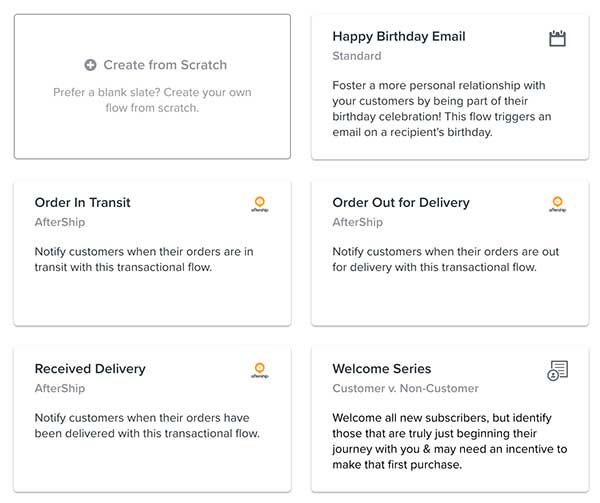
Task: Click the AfterShip logo on Order Out for Delivery
Action: (558, 204)
